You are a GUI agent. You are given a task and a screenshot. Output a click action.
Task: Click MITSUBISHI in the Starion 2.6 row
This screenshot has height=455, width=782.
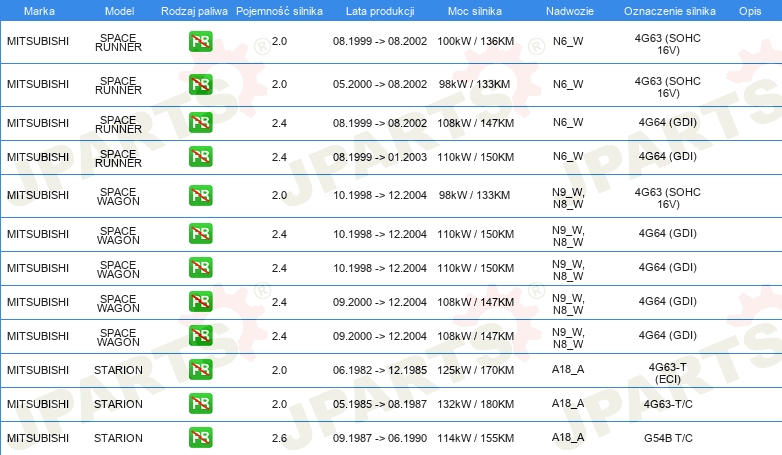coord(38,438)
